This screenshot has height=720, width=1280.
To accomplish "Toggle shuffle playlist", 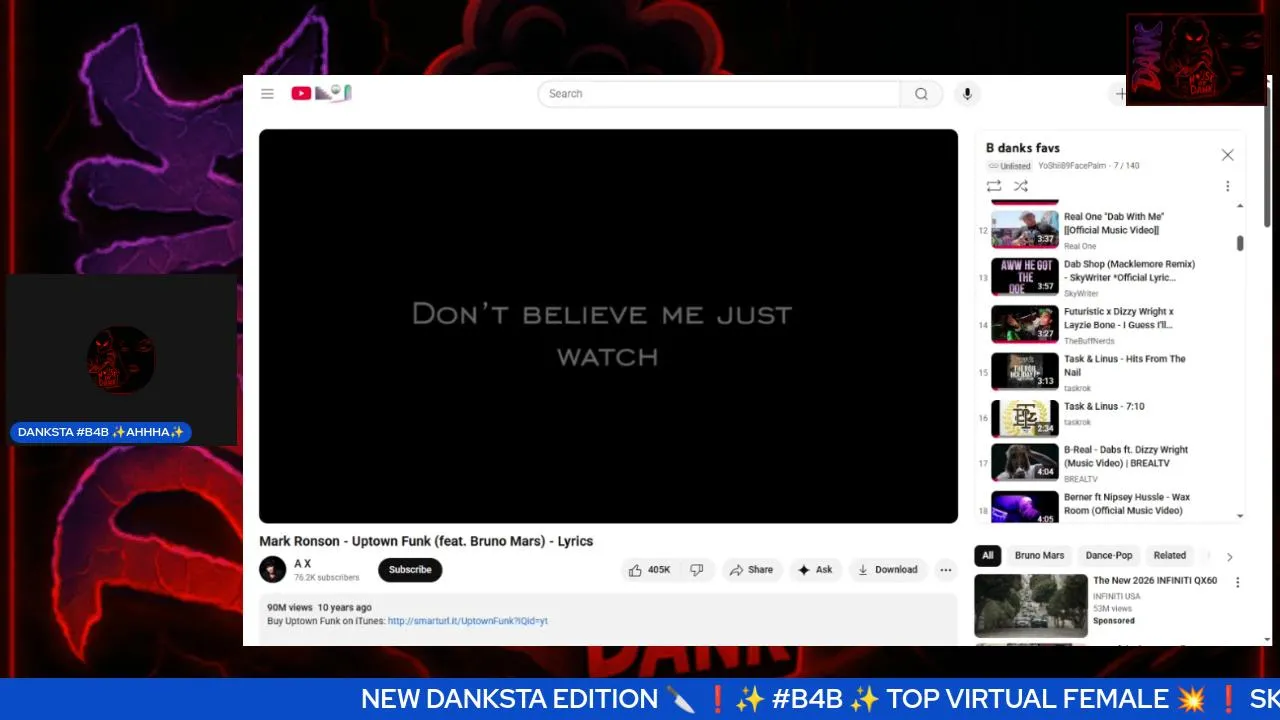I will [1020, 186].
